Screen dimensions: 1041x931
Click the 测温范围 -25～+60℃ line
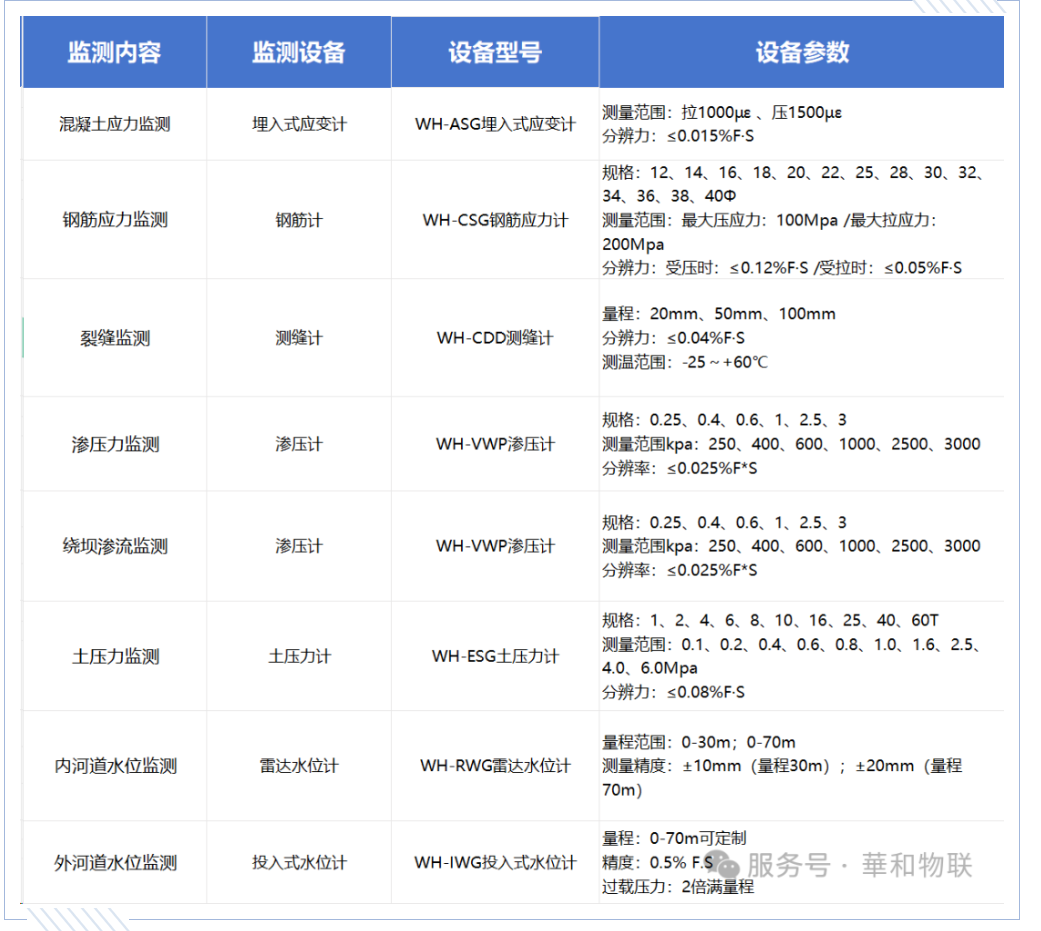click(x=685, y=363)
